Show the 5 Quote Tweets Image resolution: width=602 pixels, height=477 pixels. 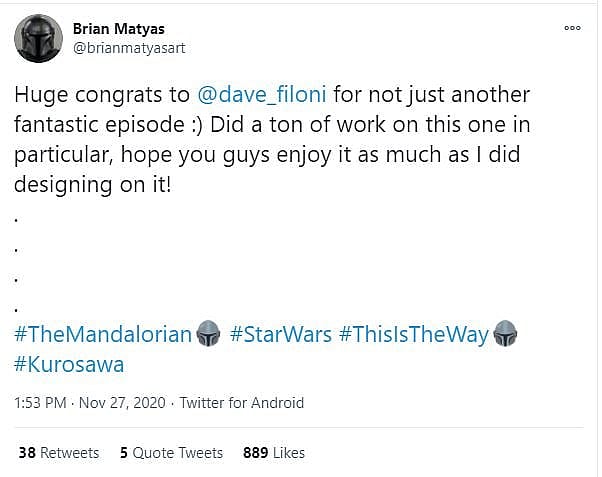click(x=171, y=453)
